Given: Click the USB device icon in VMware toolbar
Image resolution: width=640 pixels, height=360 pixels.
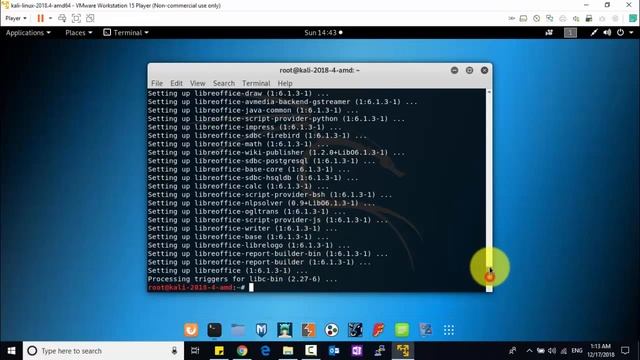Looking at the screenshot, I should click(x=589, y=18).
